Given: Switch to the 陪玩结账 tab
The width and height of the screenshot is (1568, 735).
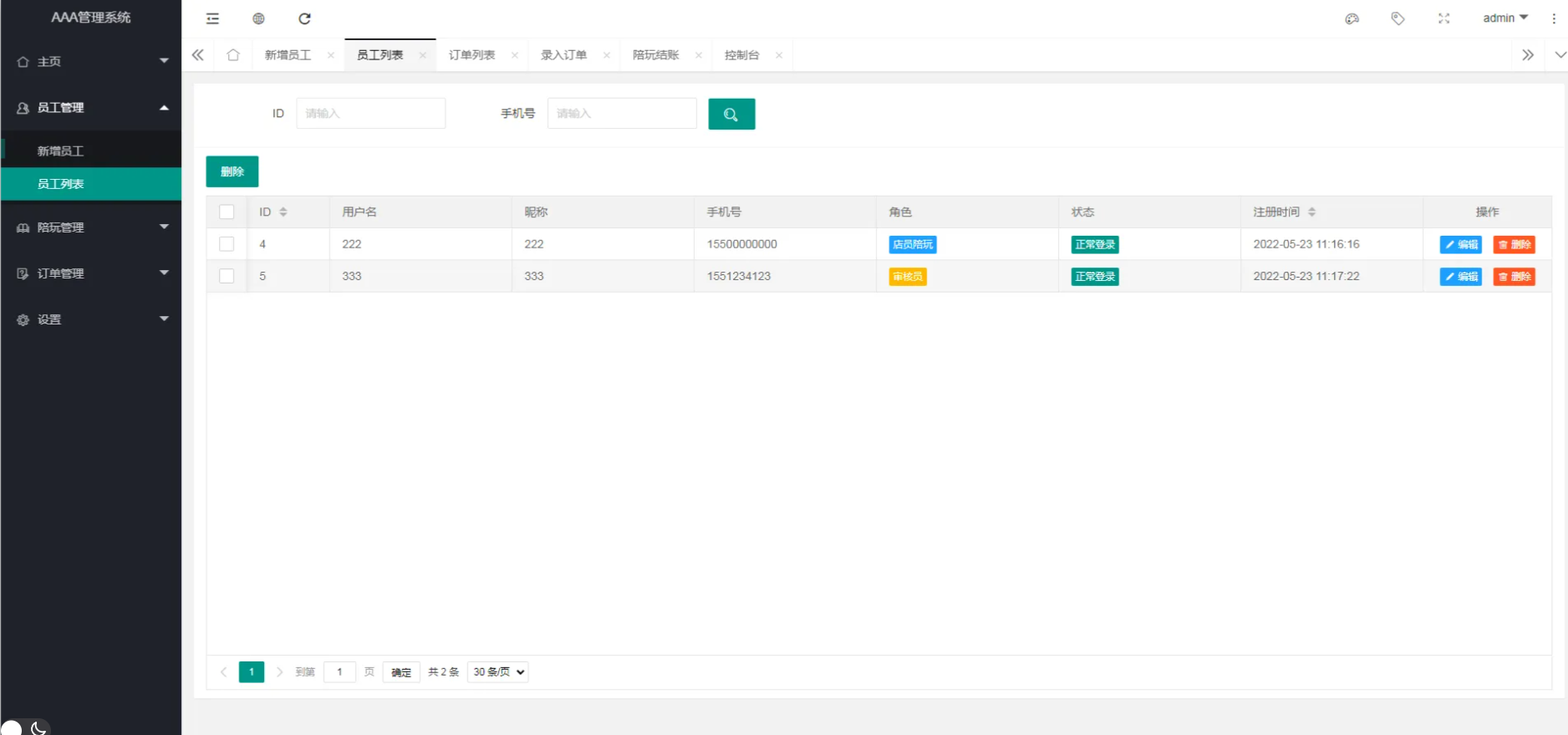Looking at the screenshot, I should (x=655, y=55).
